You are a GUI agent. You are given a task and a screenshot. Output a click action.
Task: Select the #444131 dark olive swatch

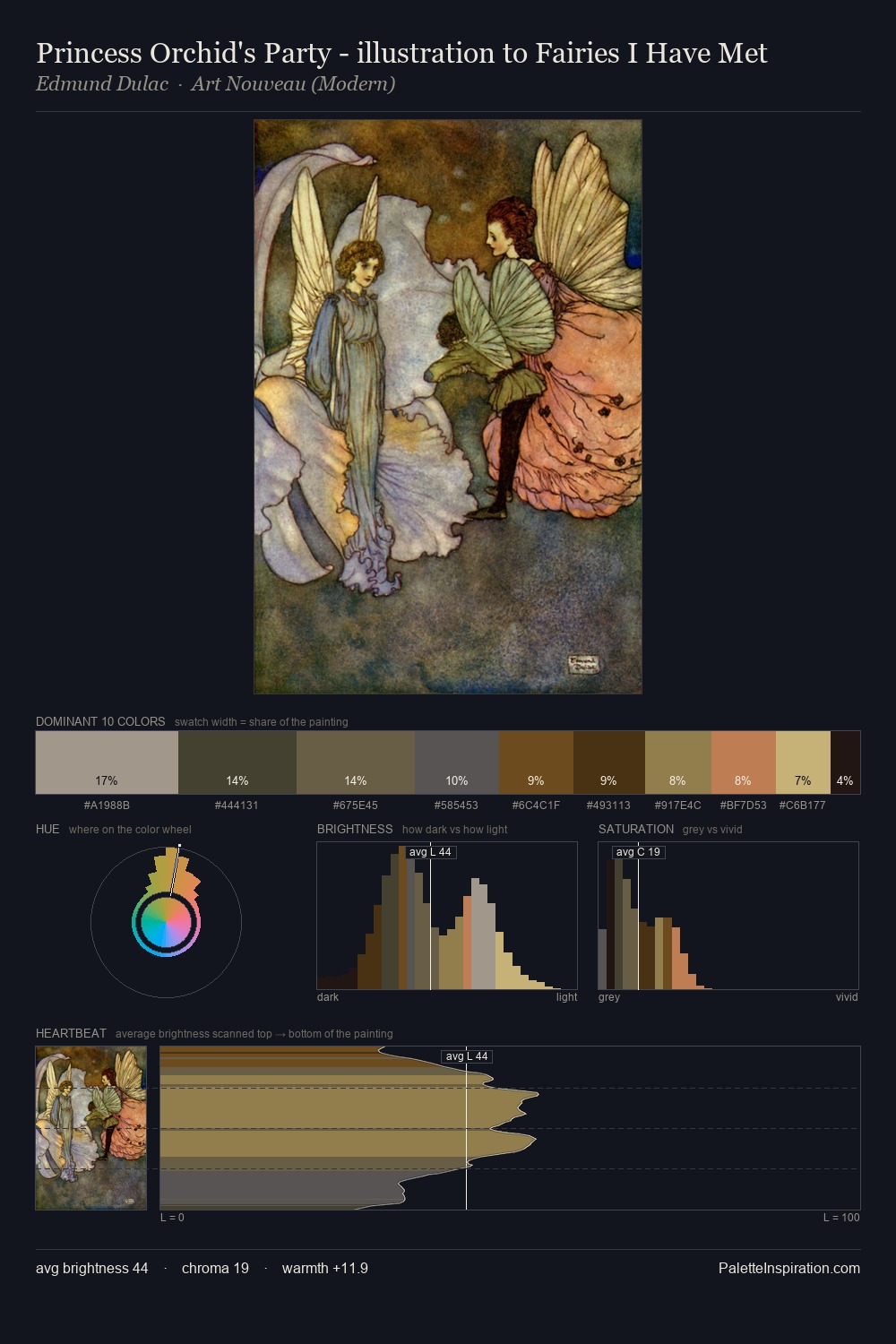tap(237, 762)
